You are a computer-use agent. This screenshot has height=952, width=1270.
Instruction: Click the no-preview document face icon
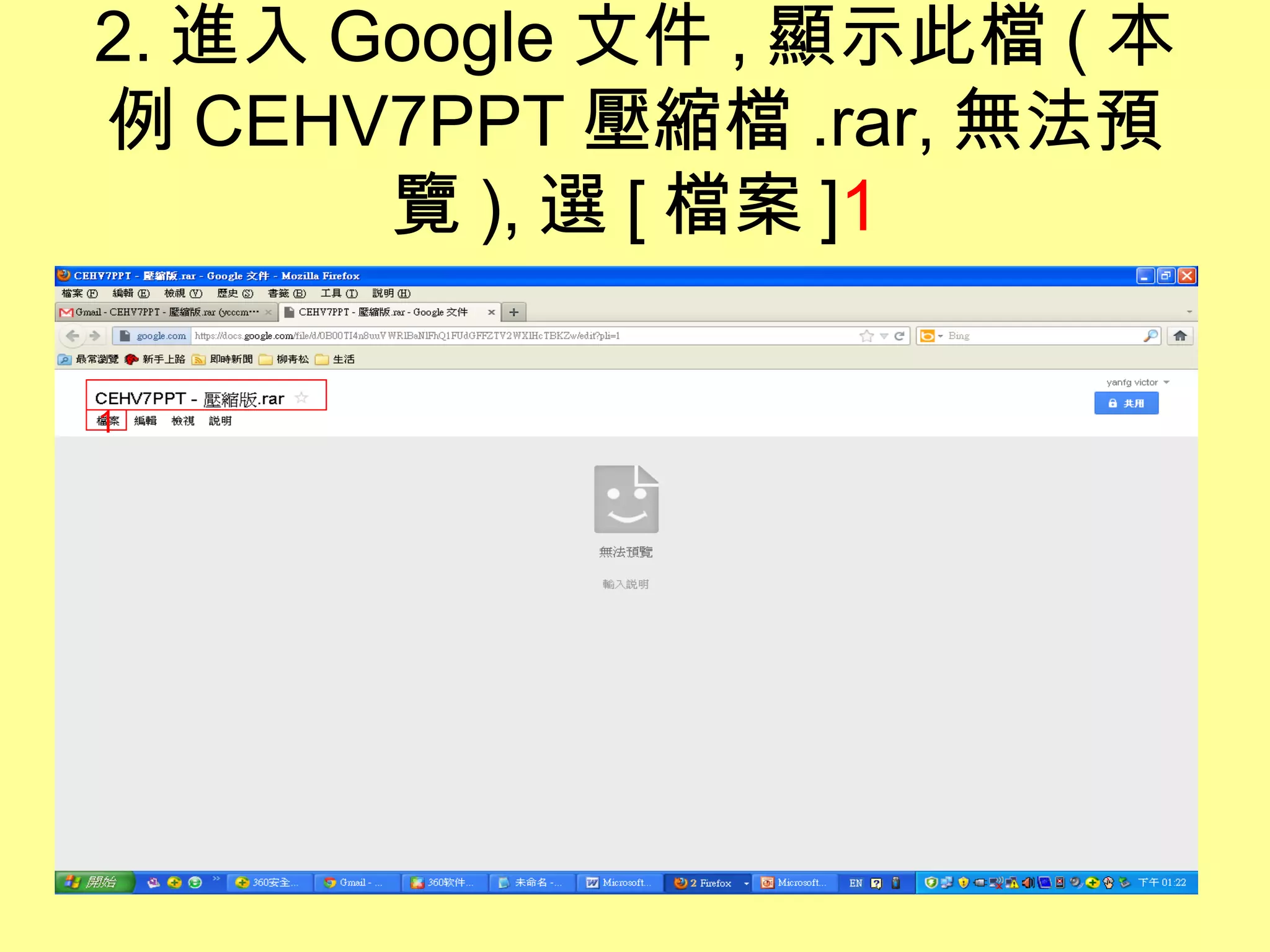tap(626, 499)
